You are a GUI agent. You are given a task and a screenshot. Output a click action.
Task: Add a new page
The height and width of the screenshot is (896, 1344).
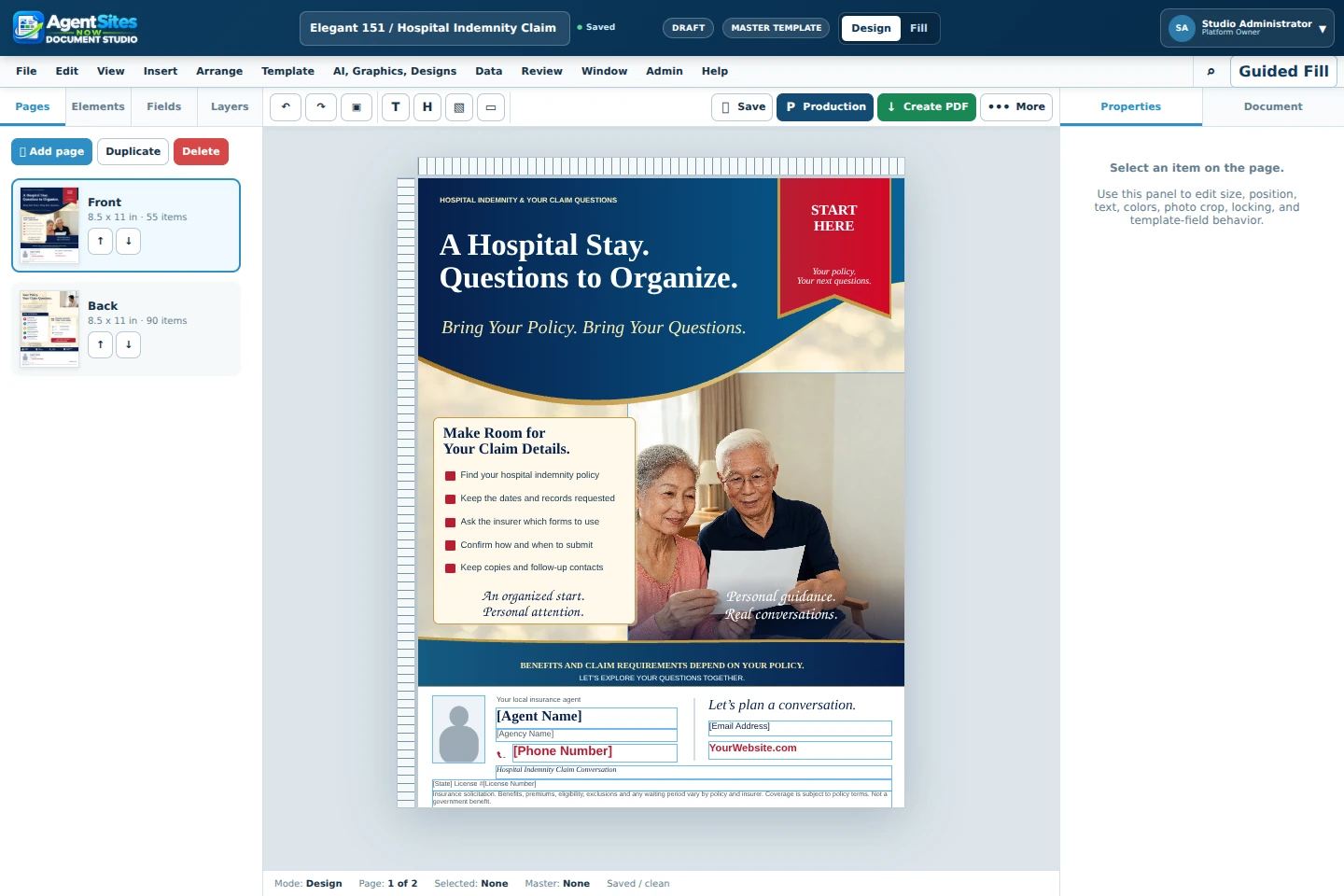[x=51, y=151]
